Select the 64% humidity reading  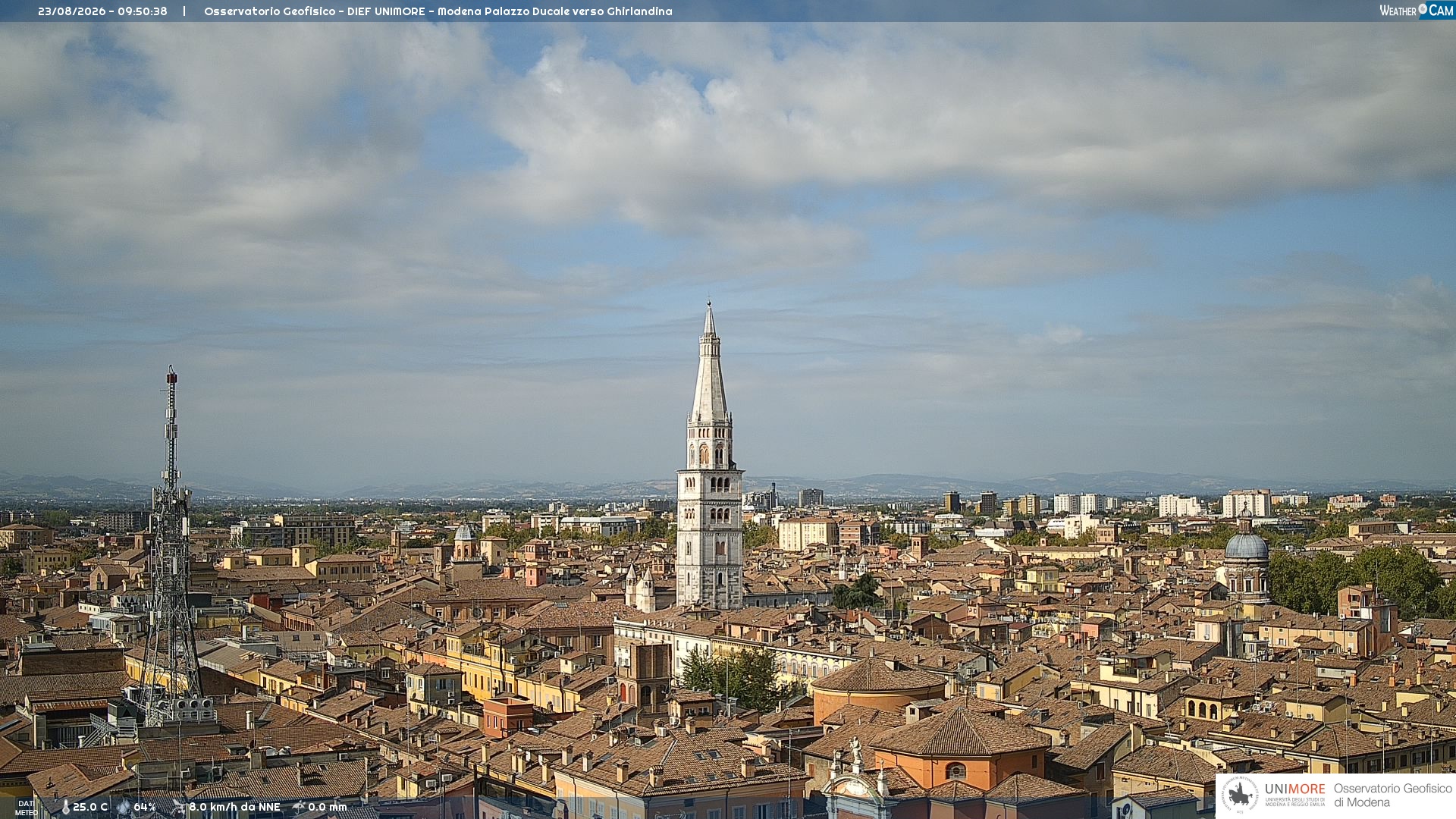coord(145,808)
